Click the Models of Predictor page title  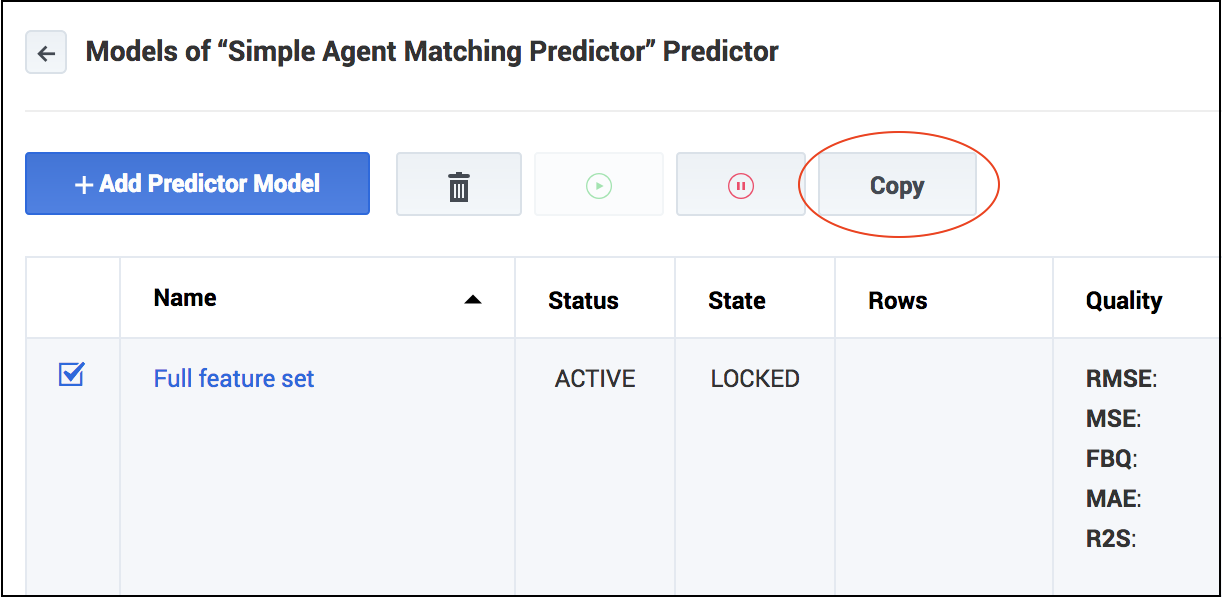click(432, 52)
